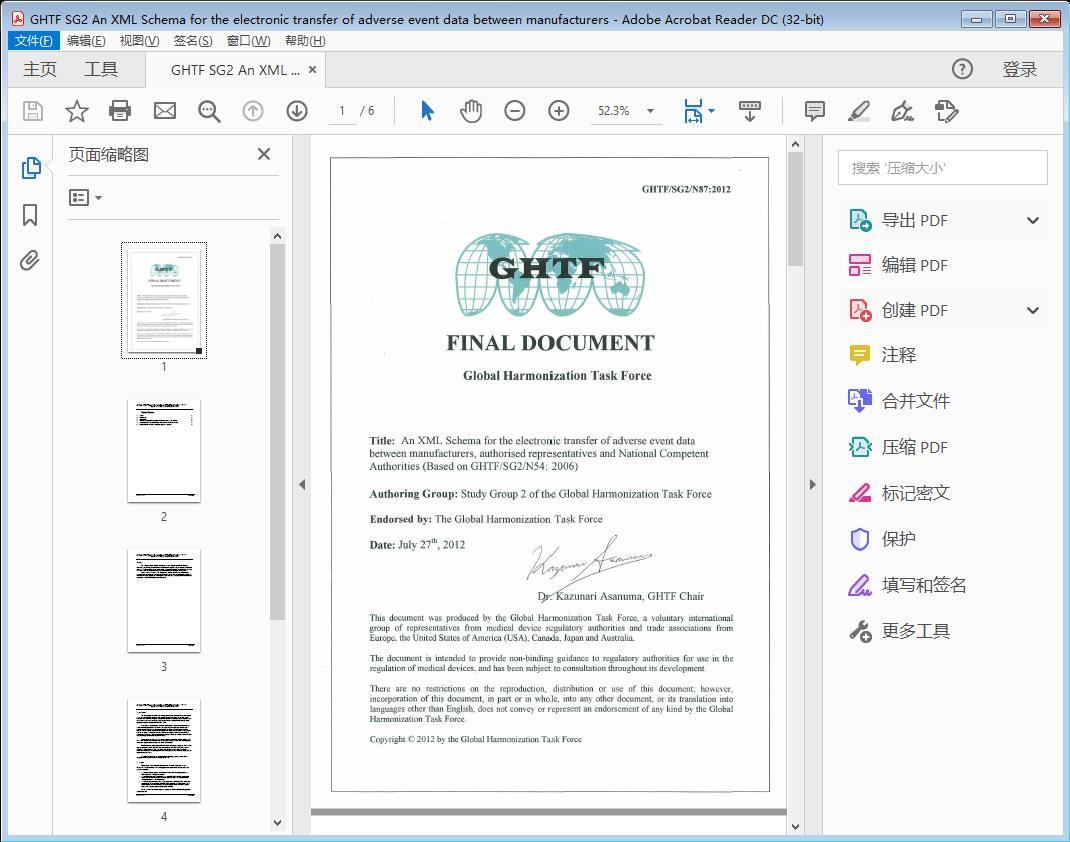Image resolution: width=1070 pixels, height=842 pixels.
Task: Activate the selection arrow tool
Action: coord(426,111)
